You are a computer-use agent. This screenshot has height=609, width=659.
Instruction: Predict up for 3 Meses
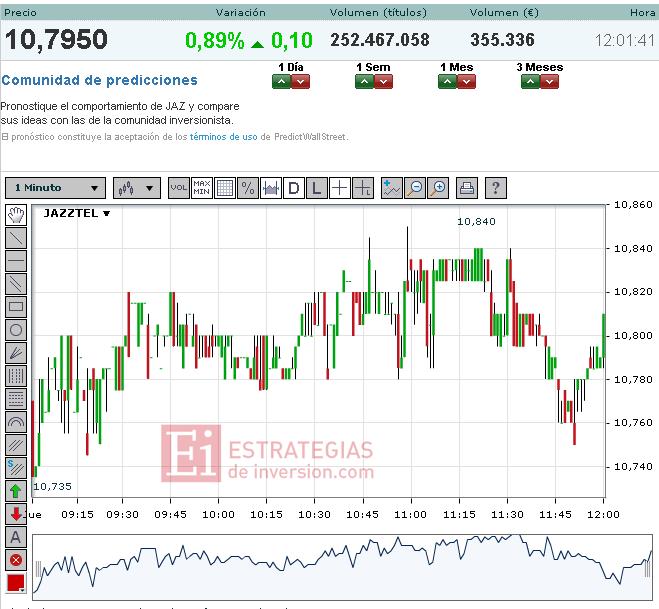(x=530, y=82)
